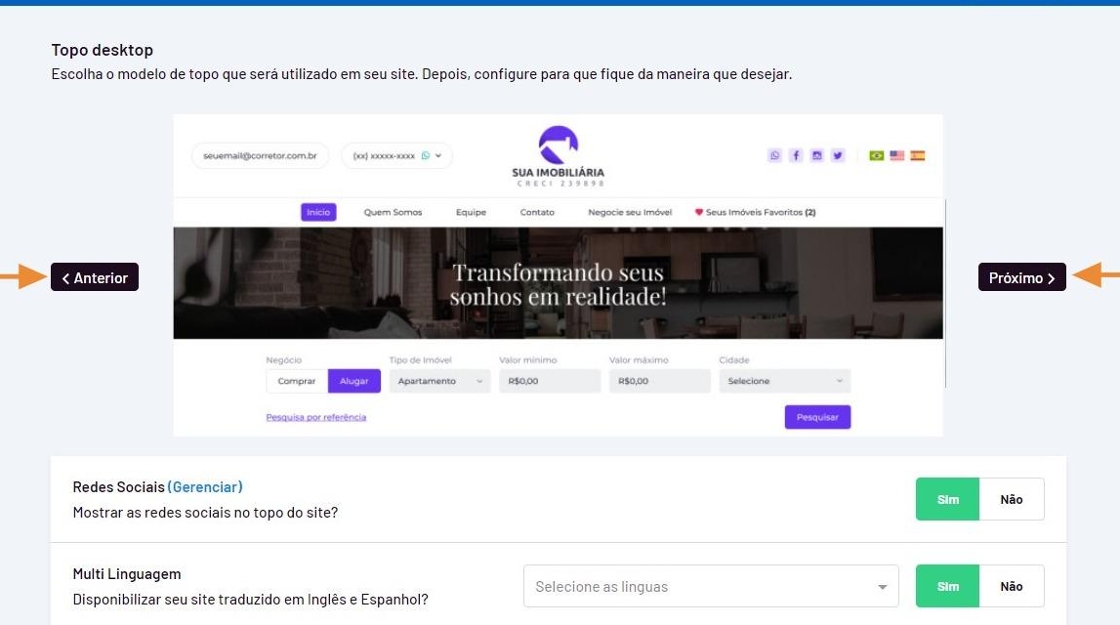Click the WhatsApp icon in preview header
Screen dimensions: 1120x625
click(x=774, y=155)
